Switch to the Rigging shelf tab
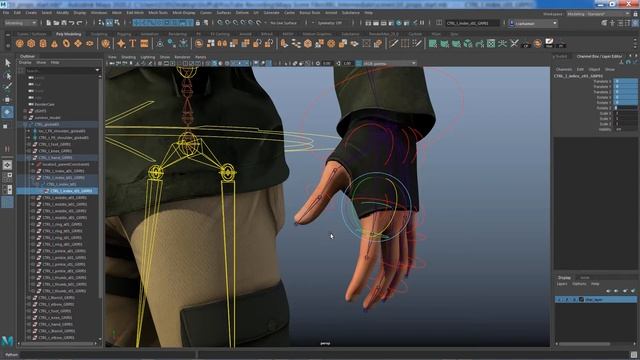 pos(124,34)
